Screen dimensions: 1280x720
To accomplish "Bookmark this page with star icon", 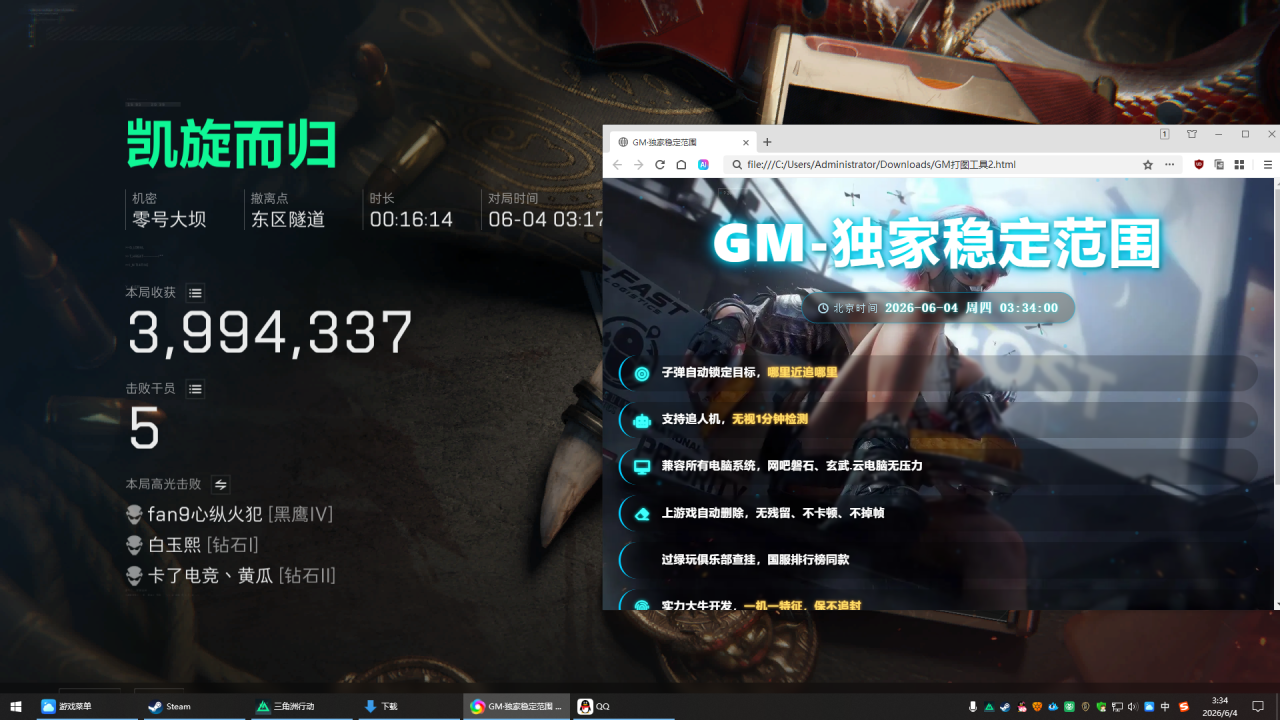I will [x=1148, y=164].
